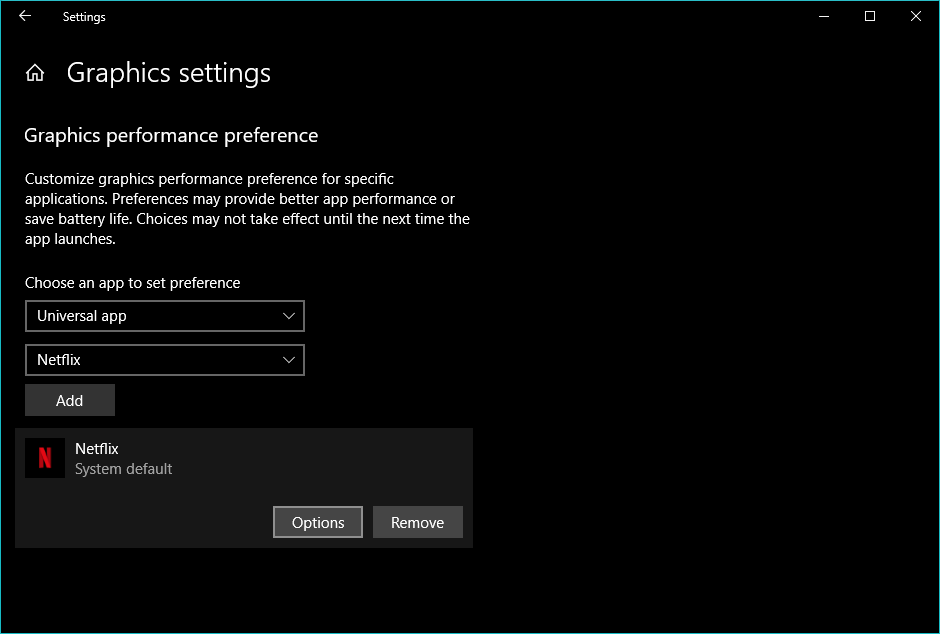
Task: Click the System default status text
Action: click(x=124, y=469)
